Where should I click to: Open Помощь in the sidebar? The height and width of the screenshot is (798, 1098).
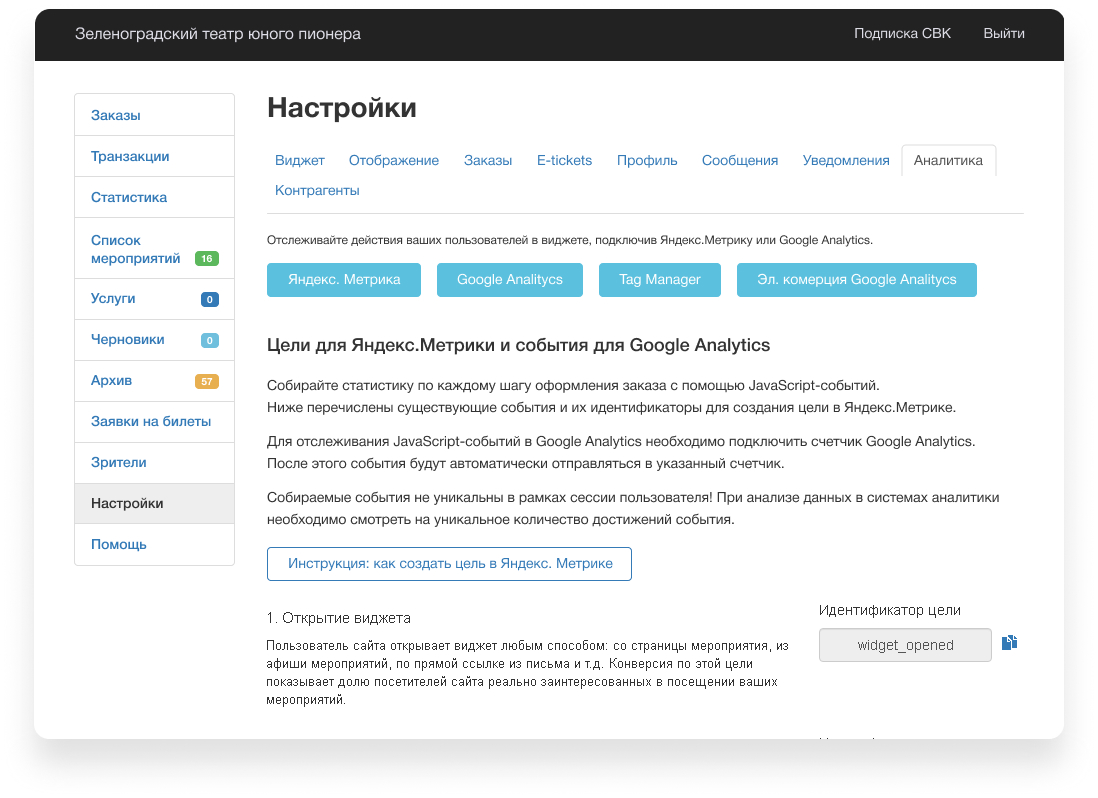pyautogui.click(x=154, y=545)
